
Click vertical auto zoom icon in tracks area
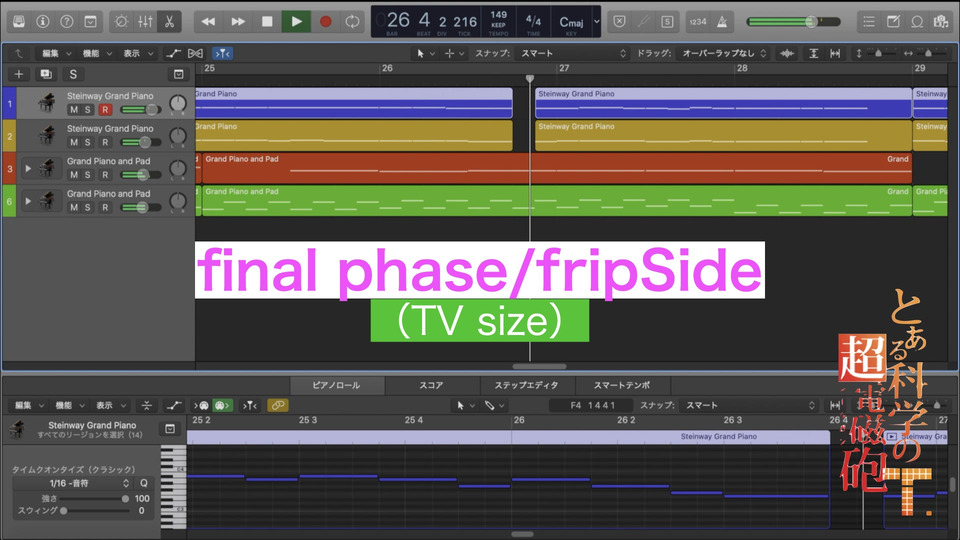[814, 53]
